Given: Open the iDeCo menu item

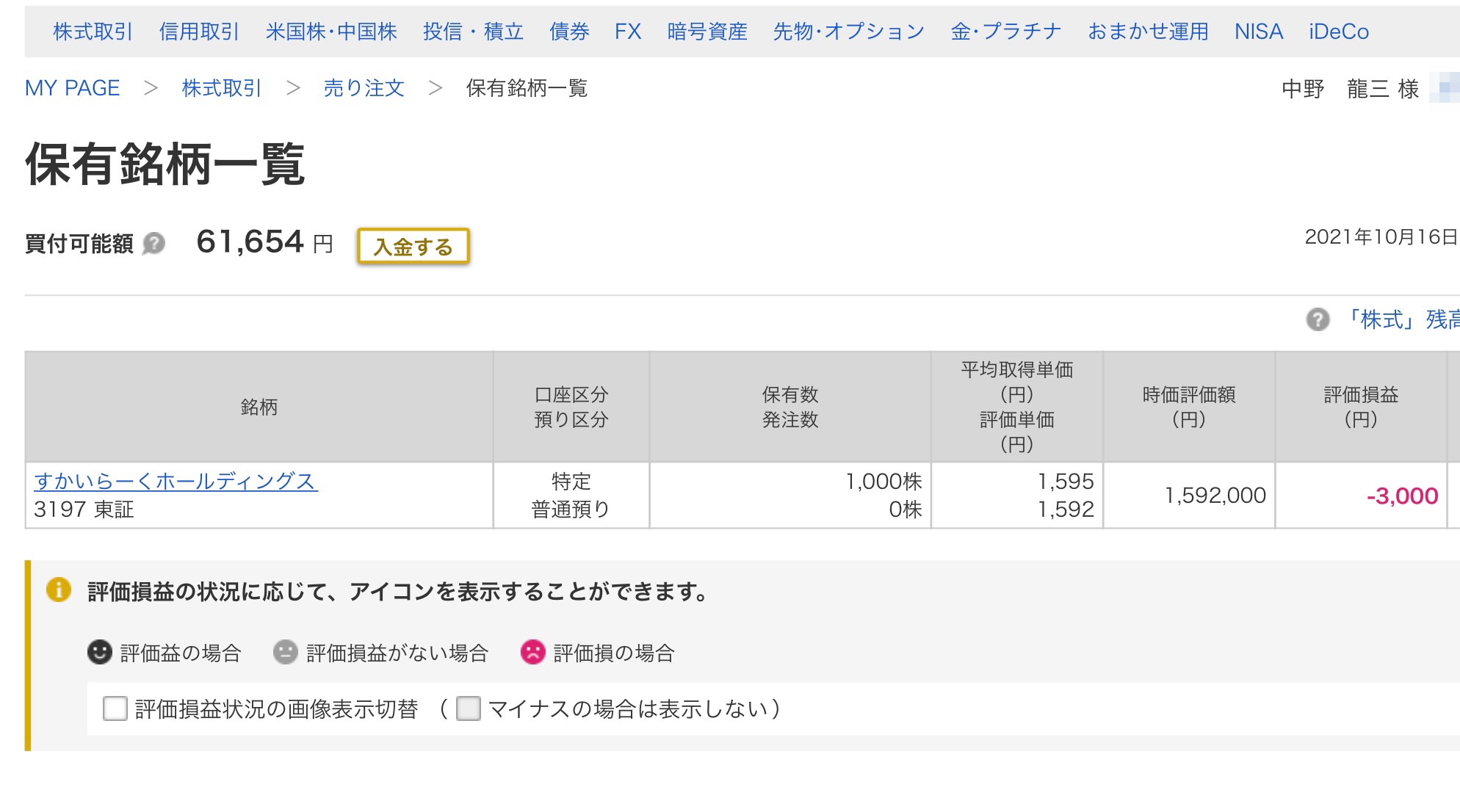Looking at the screenshot, I should point(1339,32).
